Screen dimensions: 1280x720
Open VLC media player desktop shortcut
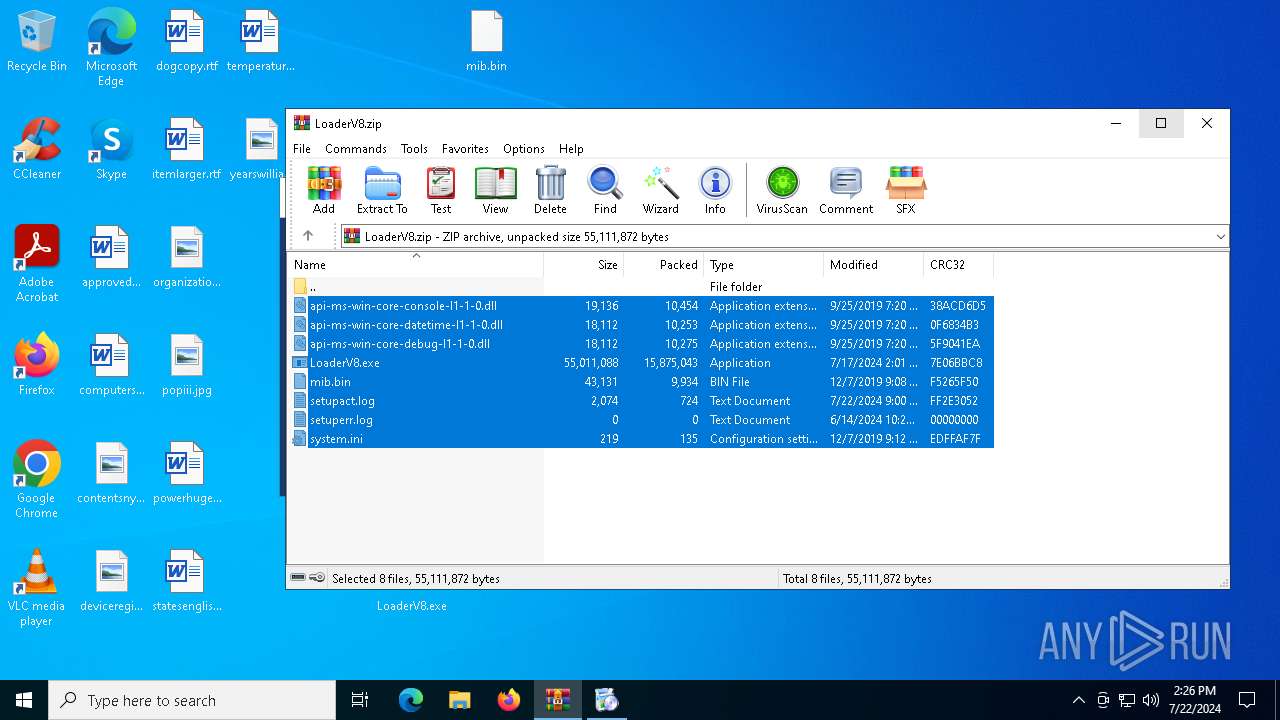tap(37, 587)
